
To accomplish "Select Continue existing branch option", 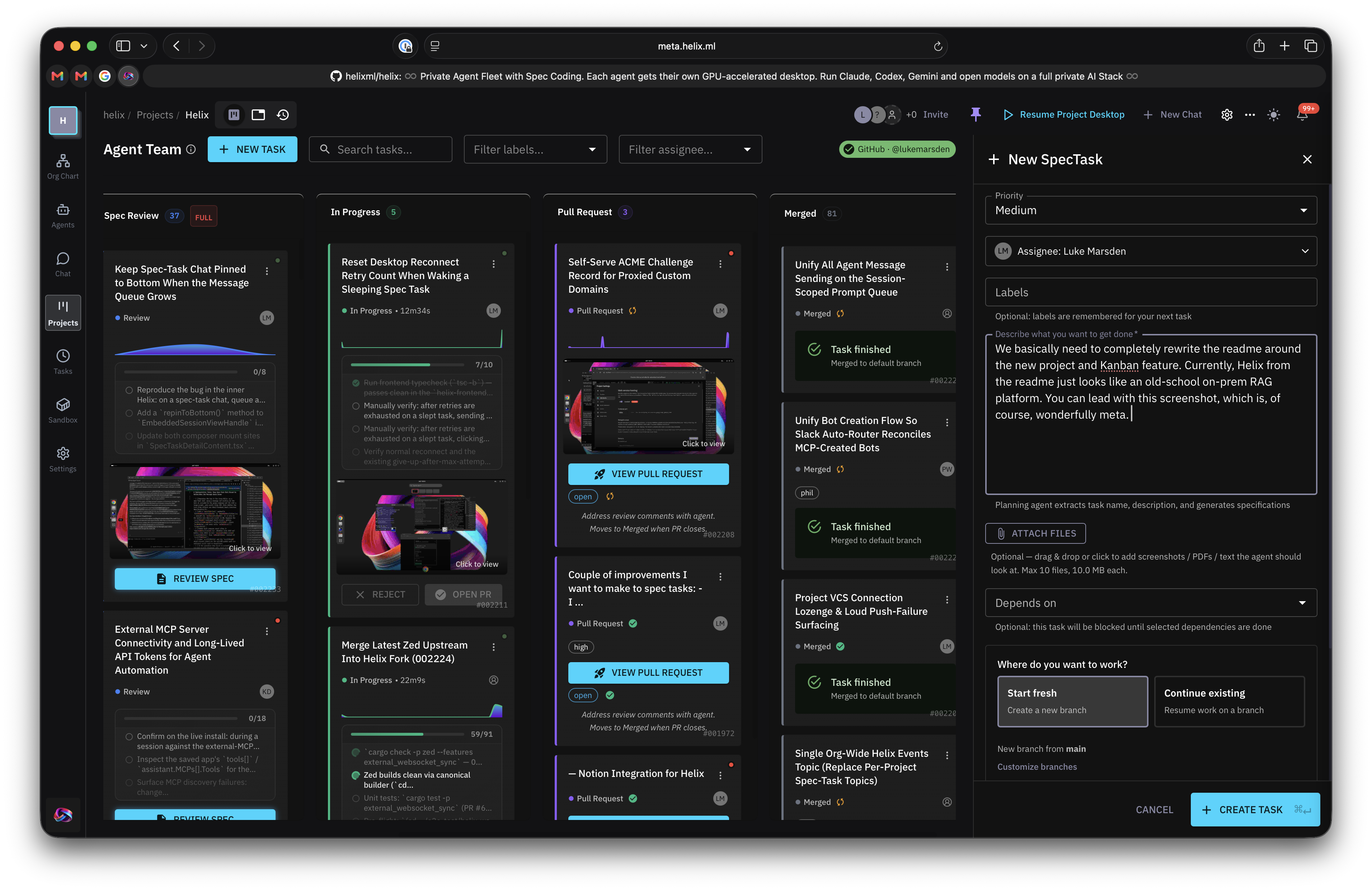I will click(1229, 701).
